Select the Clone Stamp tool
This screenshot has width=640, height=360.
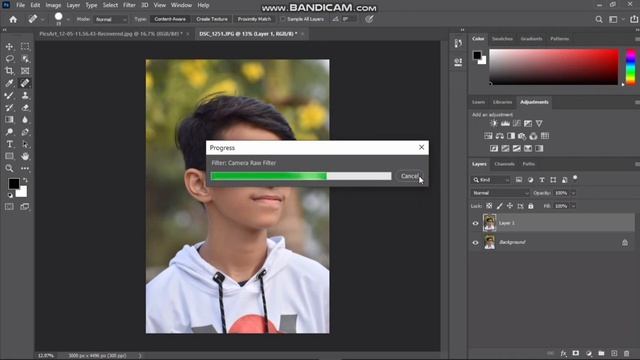point(25,96)
